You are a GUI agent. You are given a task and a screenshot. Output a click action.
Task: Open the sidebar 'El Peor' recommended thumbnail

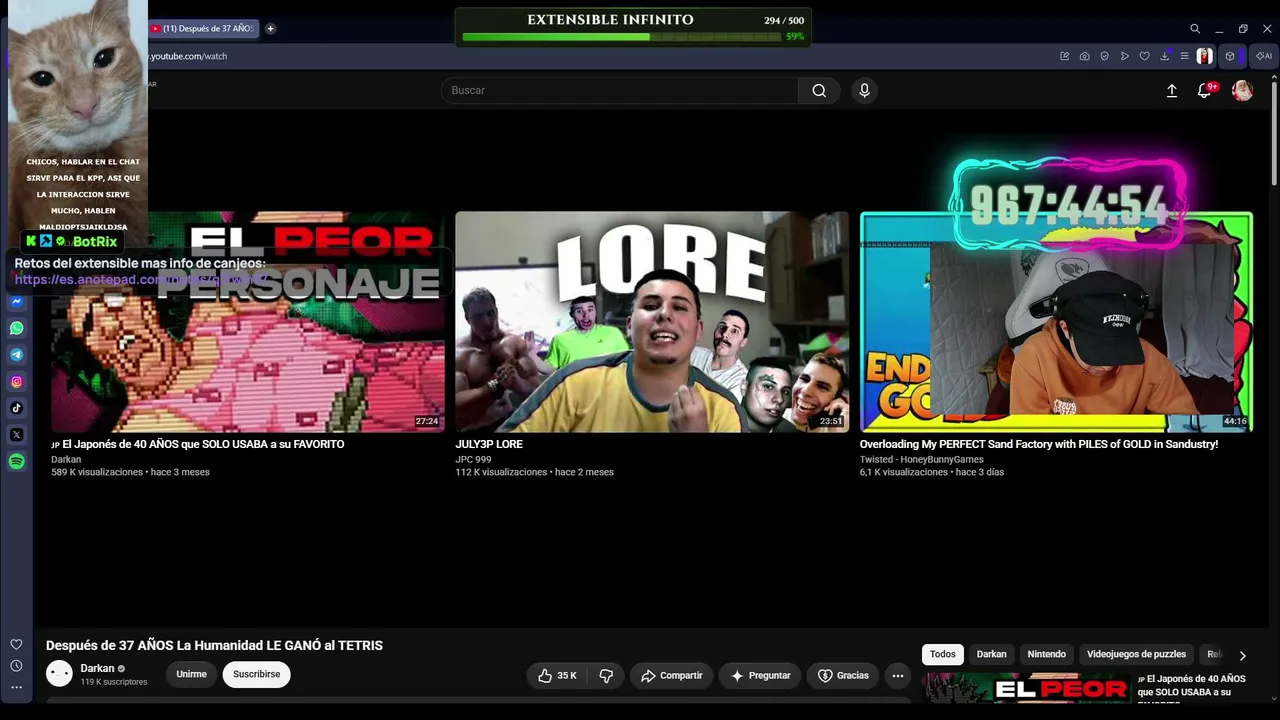[x=1027, y=688]
